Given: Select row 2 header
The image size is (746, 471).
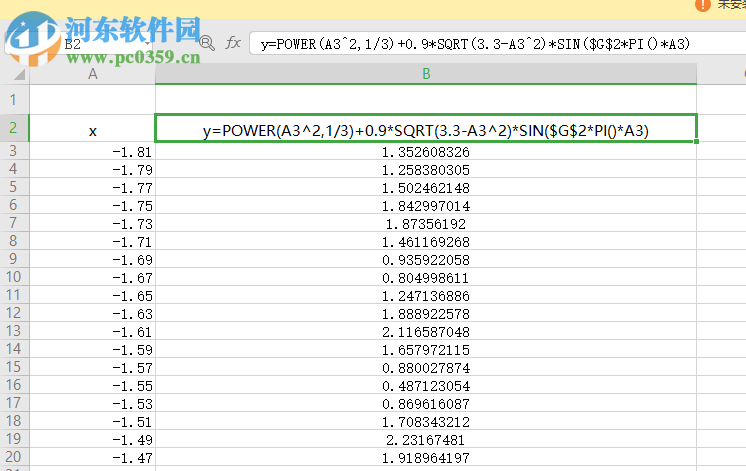Looking at the screenshot, I should [13, 128].
